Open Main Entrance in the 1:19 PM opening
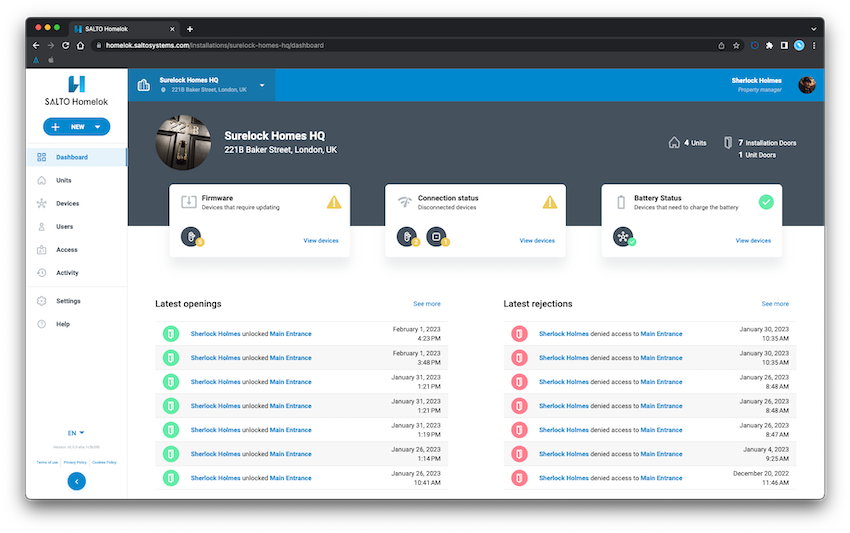The width and height of the screenshot is (850, 533). point(291,430)
